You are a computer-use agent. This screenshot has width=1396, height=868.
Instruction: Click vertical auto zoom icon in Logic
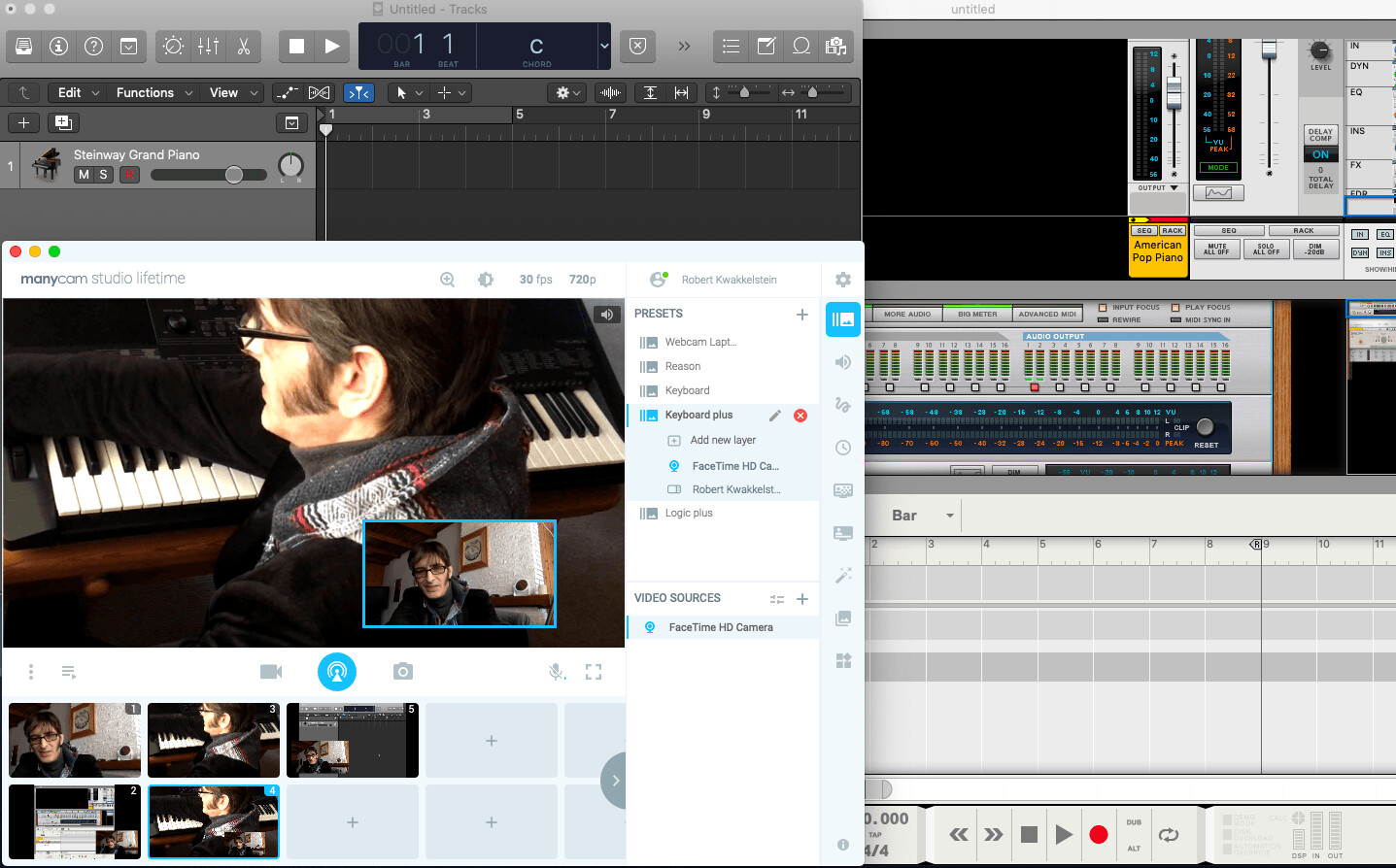650,92
